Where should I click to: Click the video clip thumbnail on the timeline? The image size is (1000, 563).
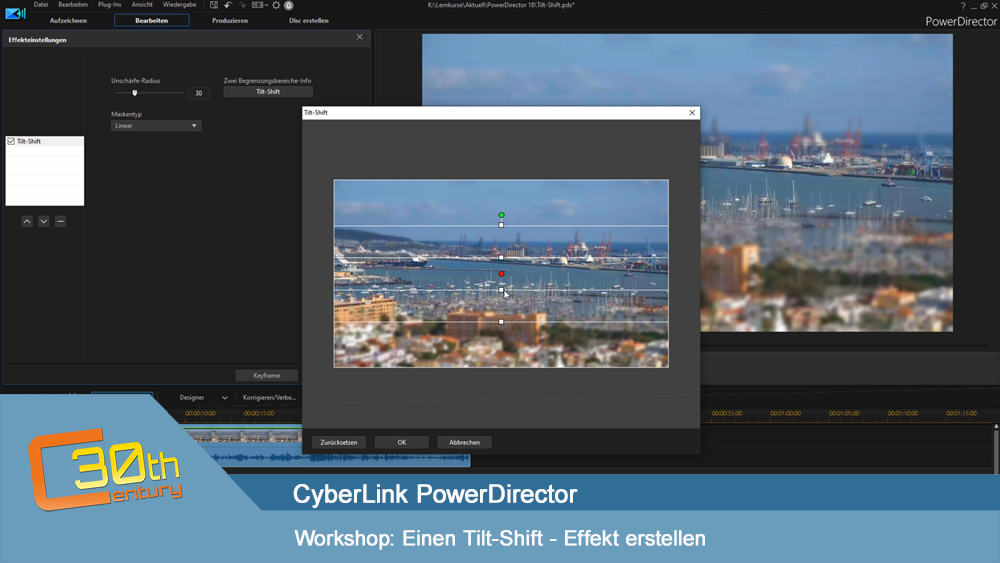[x=243, y=436]
